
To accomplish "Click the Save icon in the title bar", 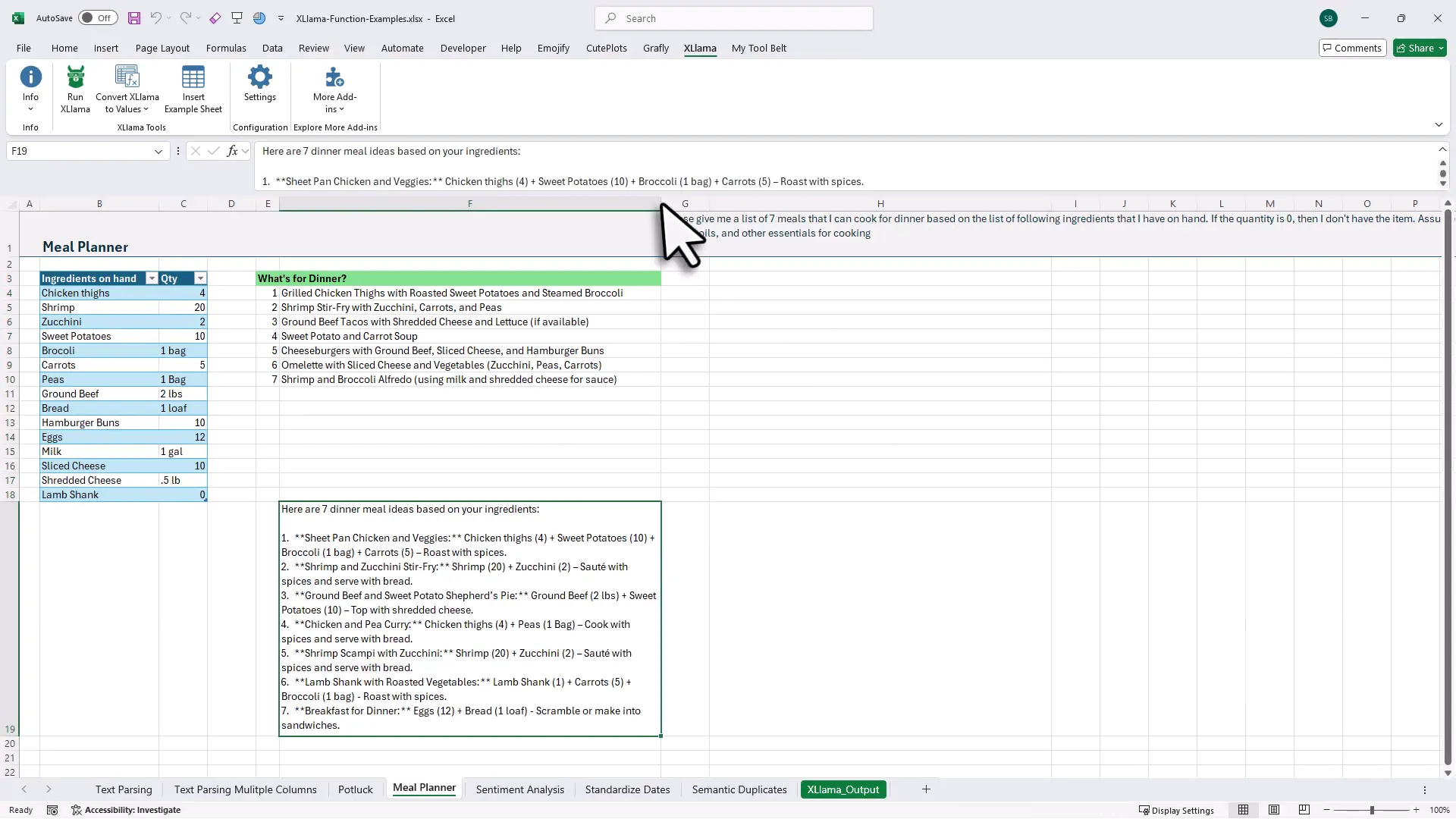I will coord(134,18).
